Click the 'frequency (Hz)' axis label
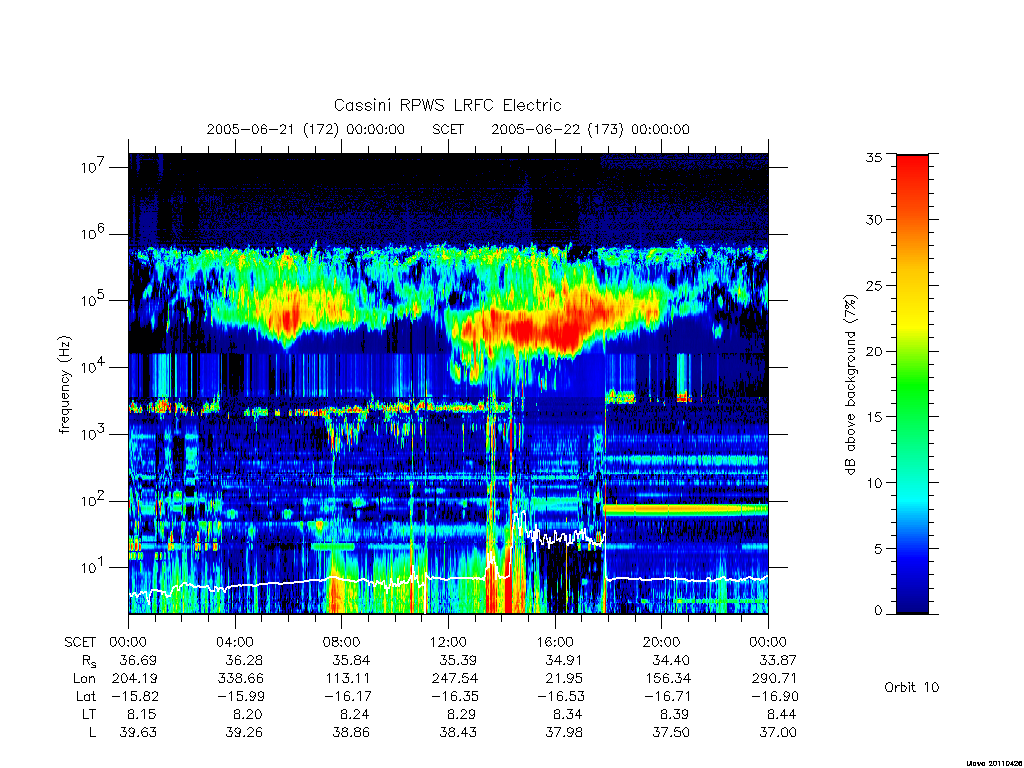 point(64,384)
